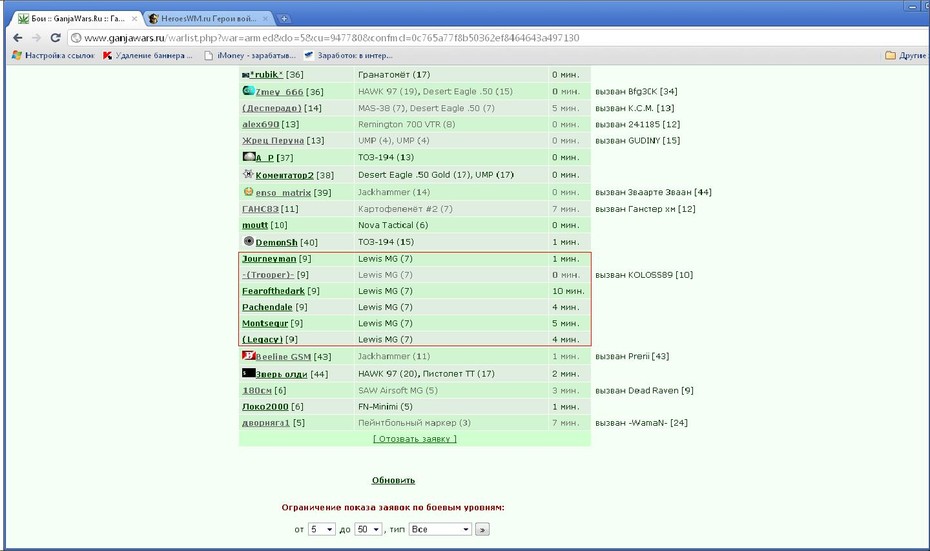Screen dimensions: 930x551
Task: Click the icon beside Коментатор2
Action: [249, 174]
